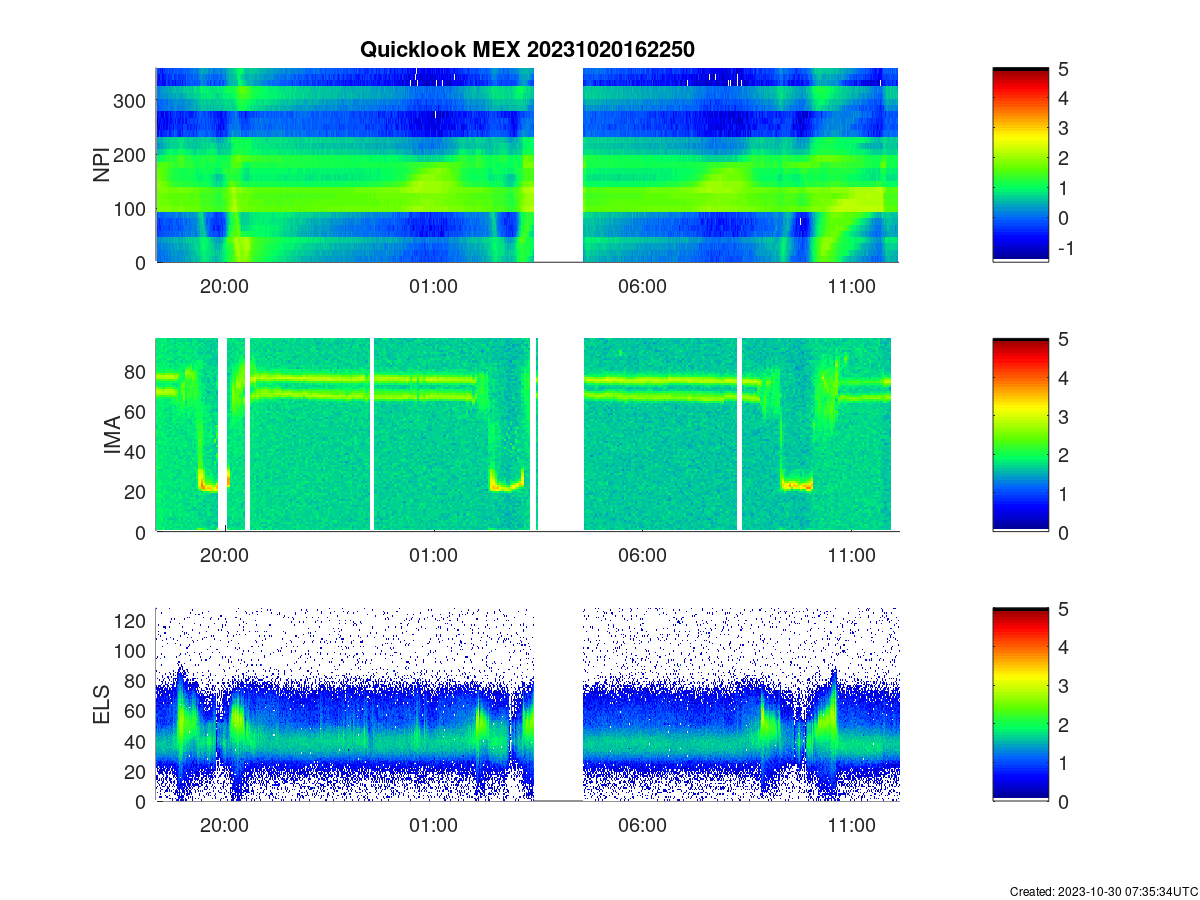This screenshot has width=1200, height=900.
Task: Click the 3 tick on IMA colorbar
Action: 1063,416
